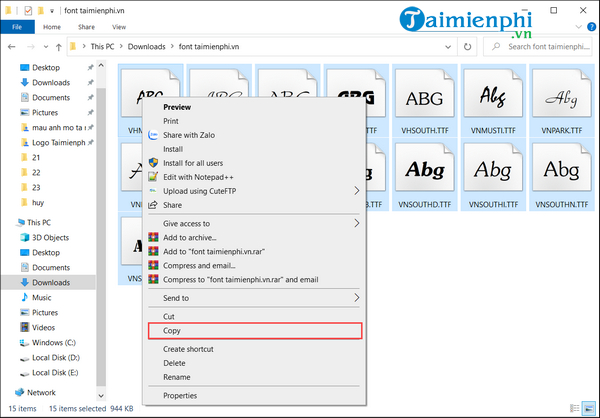The image size is (600, 418).
Task: Choose Compress and email...
Action: (x=254, y=266)
